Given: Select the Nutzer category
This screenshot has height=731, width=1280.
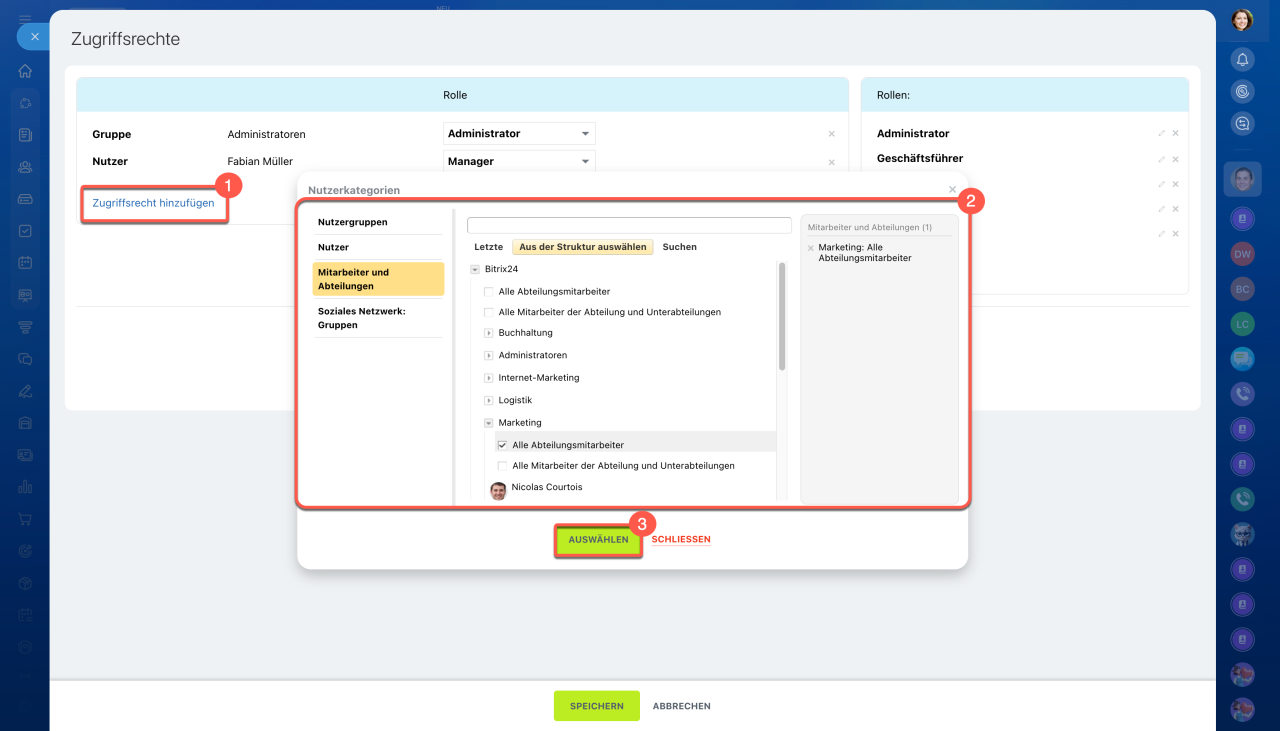Looking at the screenshot, I should (x=378, y=247).
